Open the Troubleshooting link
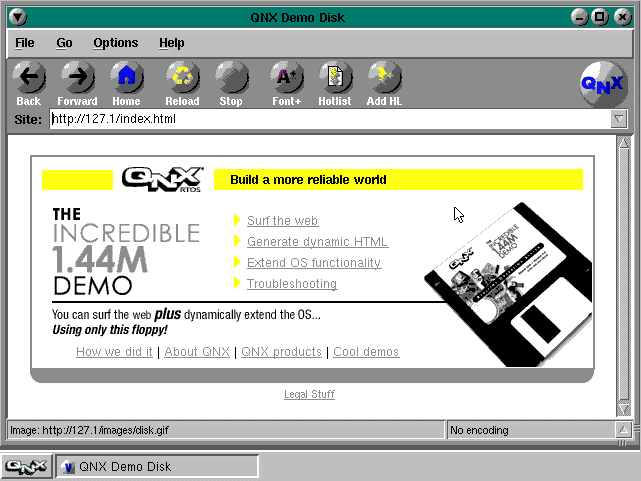Image resolution: width=641 pixels, height=481 pixels. point(292,284)
